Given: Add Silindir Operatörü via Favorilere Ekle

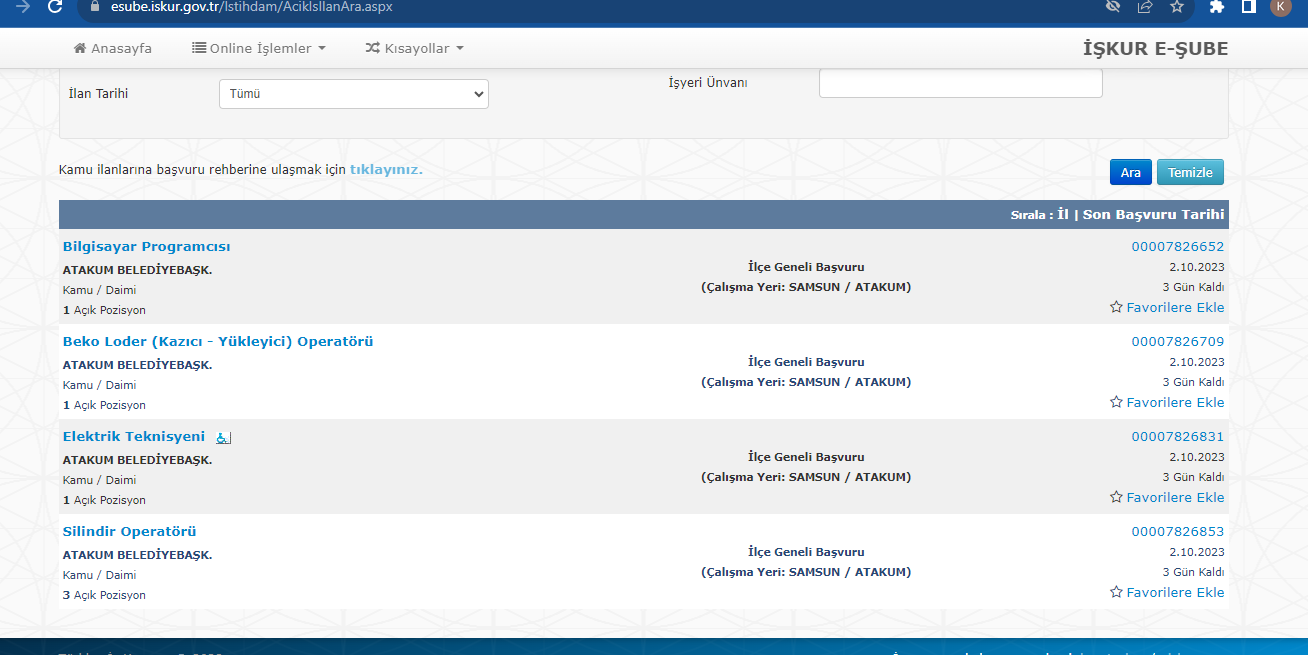Looking at the screenshot, I should (1175, 592).
